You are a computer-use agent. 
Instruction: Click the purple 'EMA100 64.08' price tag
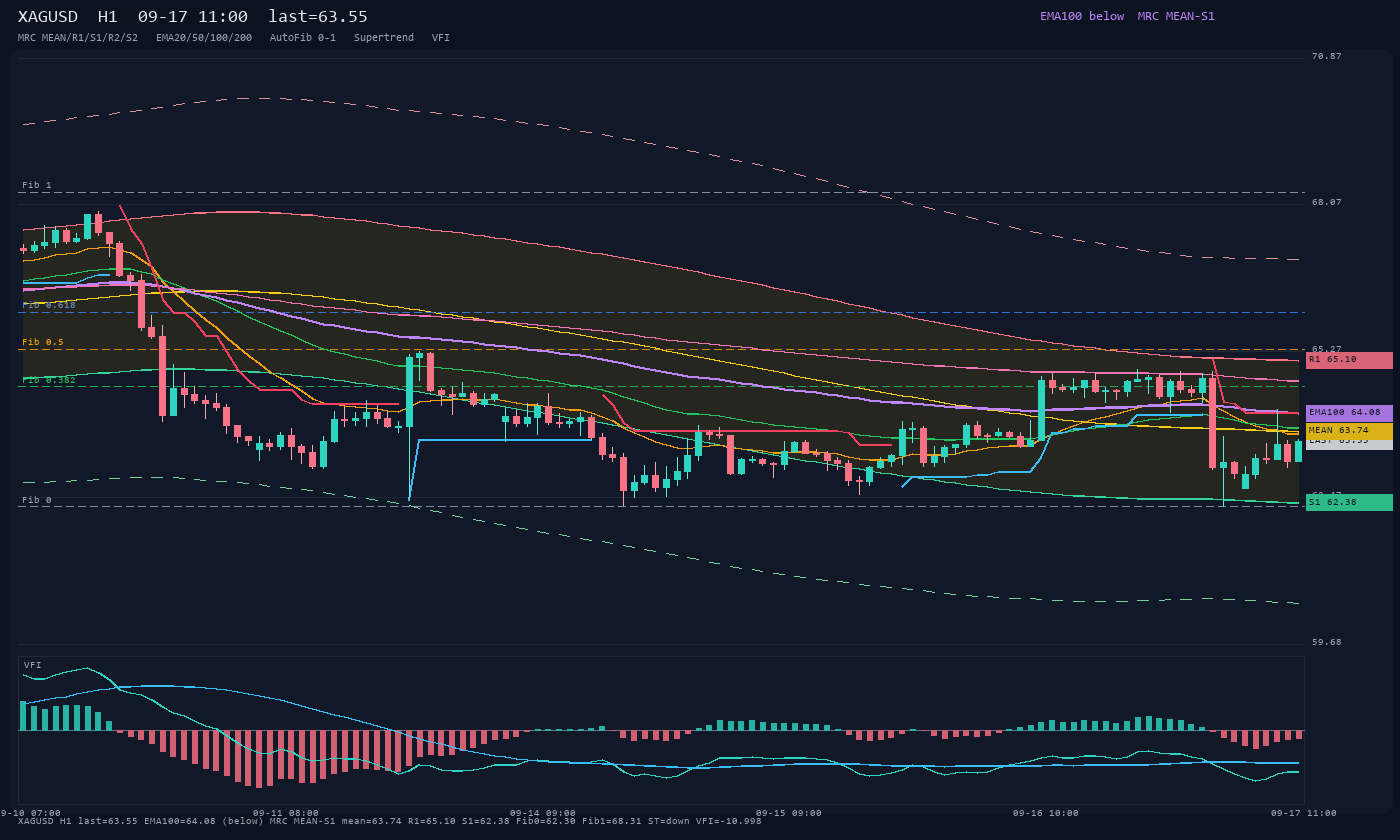coord(1349,413)
